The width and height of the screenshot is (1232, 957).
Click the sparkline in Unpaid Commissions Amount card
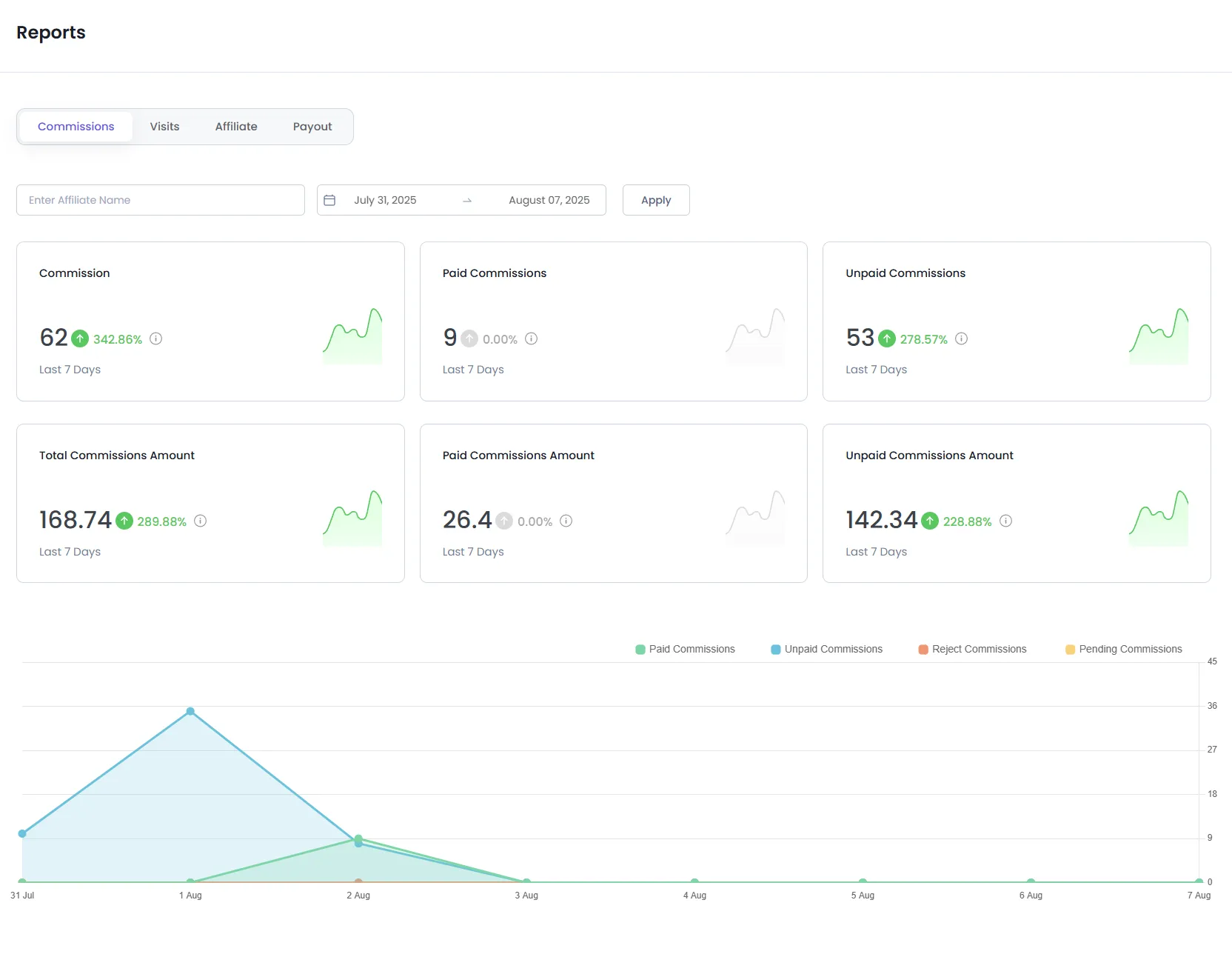(1159, 518)
